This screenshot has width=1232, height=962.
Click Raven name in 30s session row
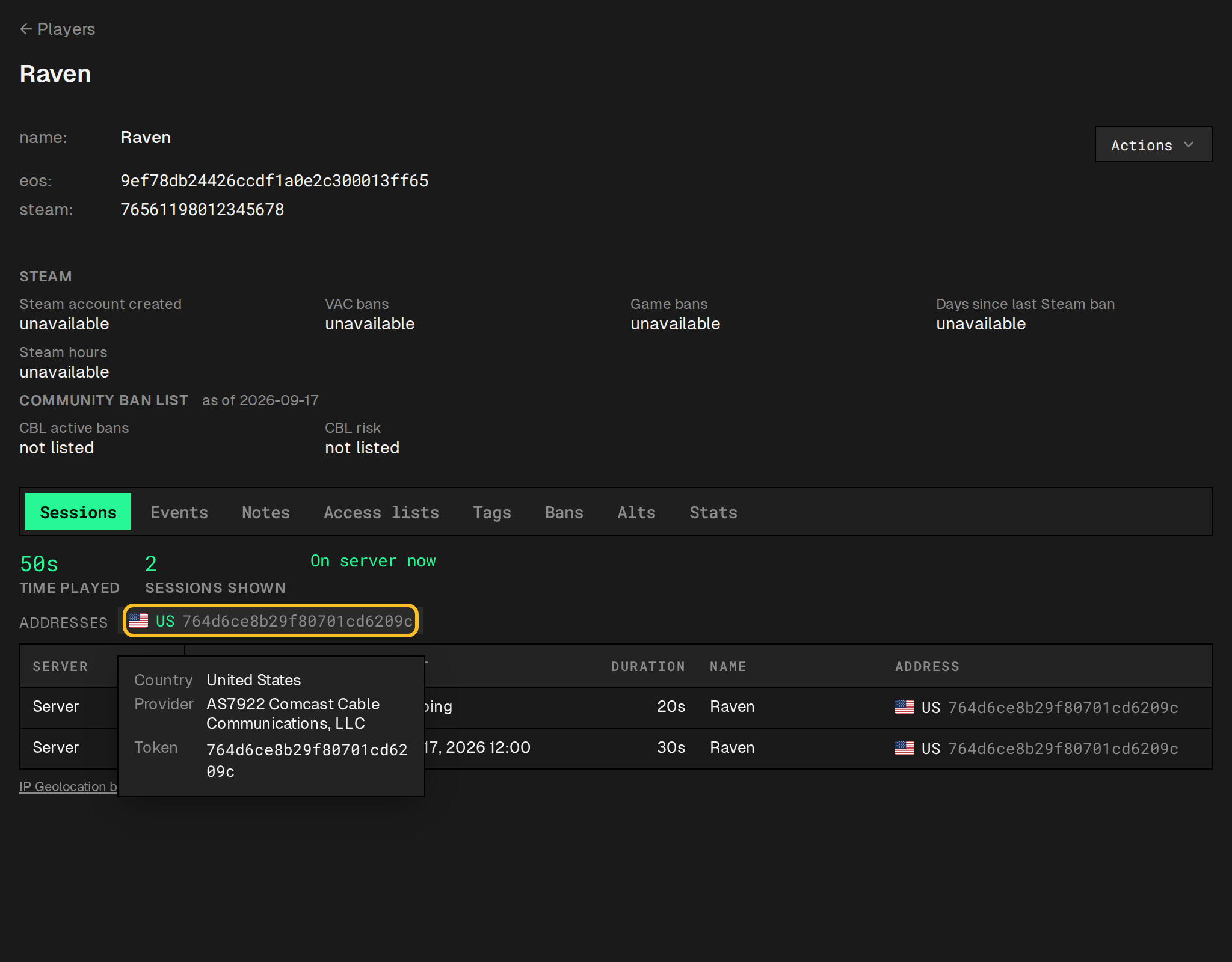tap(732, 747)
